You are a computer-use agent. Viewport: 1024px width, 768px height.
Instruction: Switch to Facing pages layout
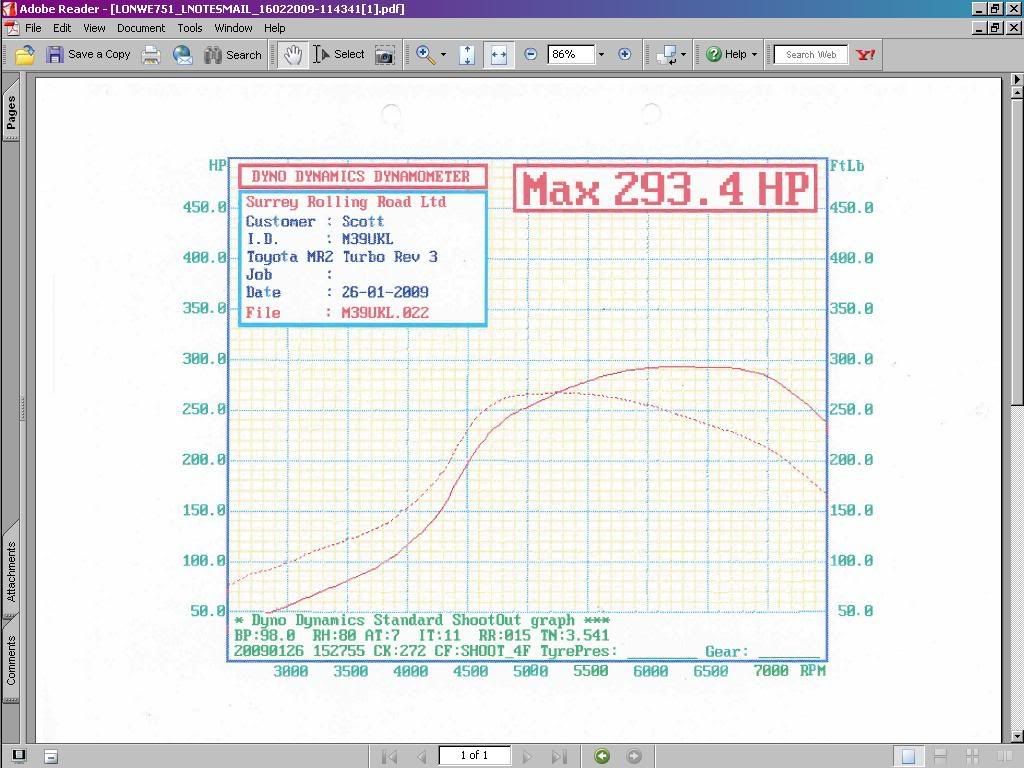tap(1004, 756)
